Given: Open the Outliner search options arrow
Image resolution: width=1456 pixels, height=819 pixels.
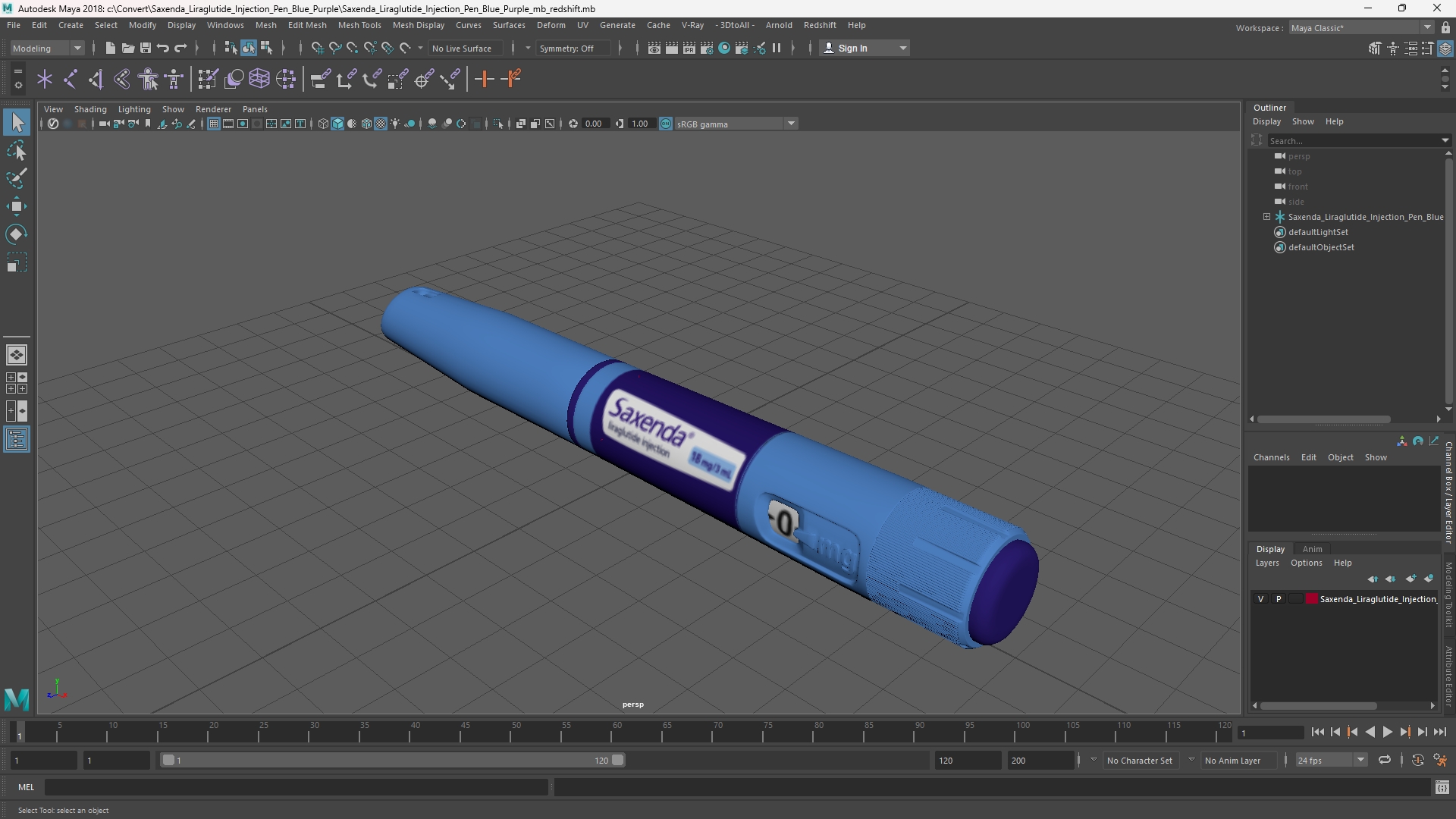Looking at the screenshot, I should pos(1445,140).
